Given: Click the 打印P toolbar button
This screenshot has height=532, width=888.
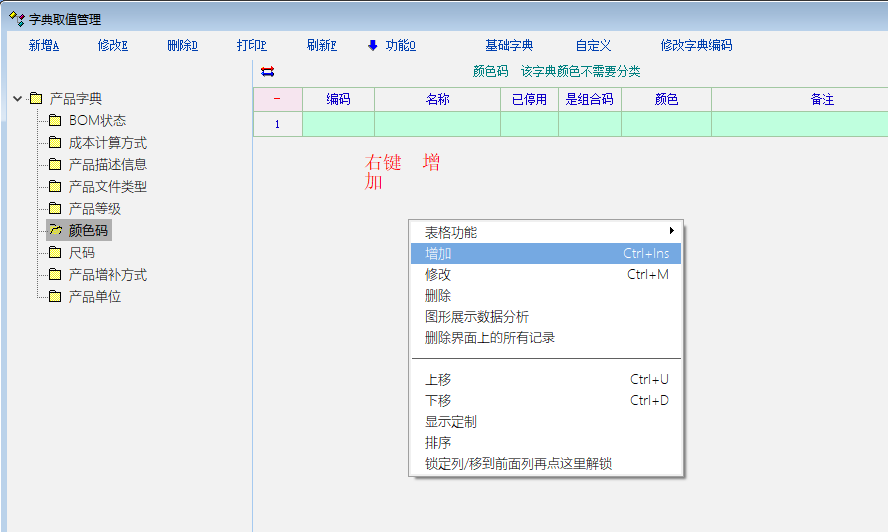Looking at the screenshot, I should (x=252, y=45).
